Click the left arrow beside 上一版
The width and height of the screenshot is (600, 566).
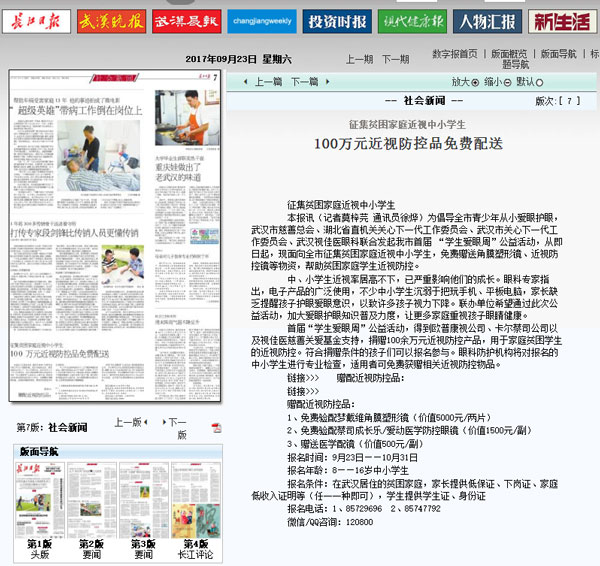pyautogui.click(x=146, y=422)
